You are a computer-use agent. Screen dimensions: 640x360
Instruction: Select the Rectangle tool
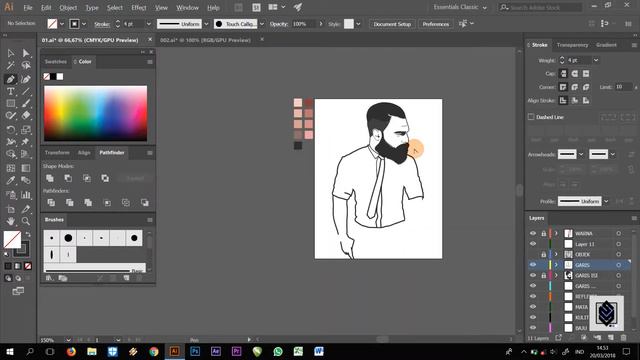11,104
